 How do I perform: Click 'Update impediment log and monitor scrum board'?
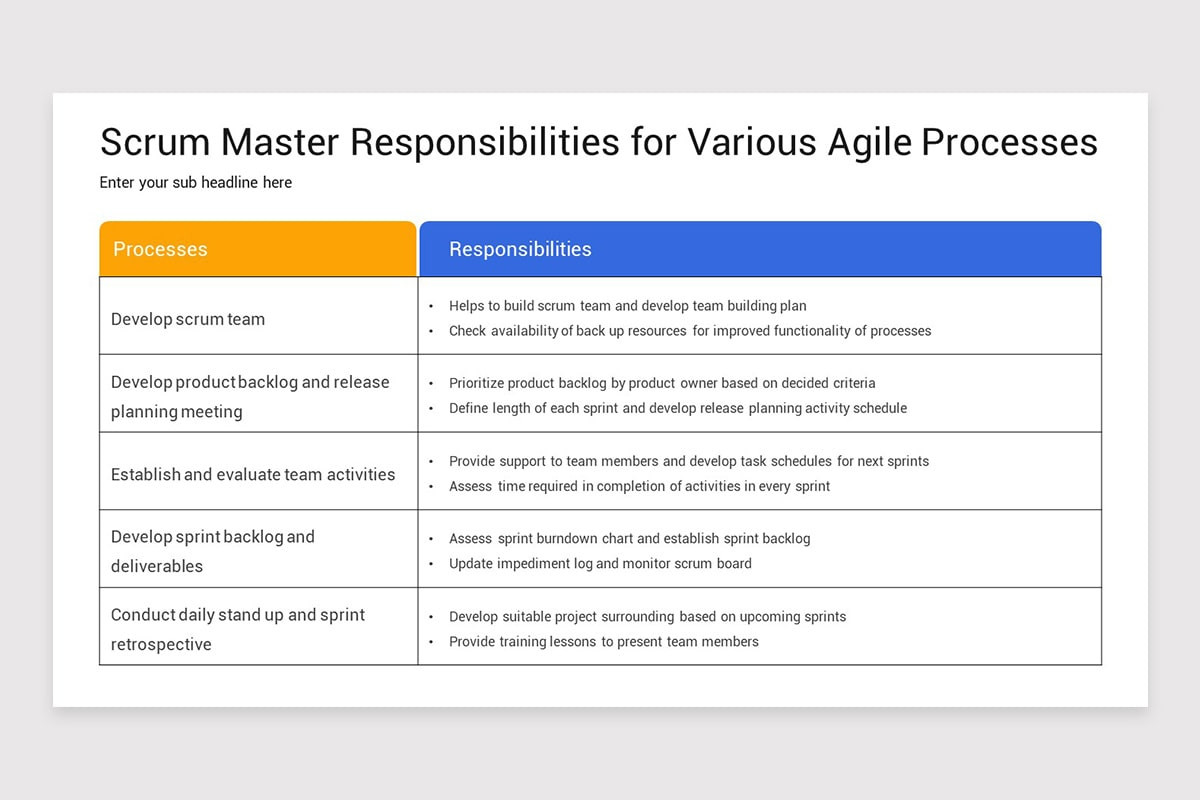coord(600,563)
